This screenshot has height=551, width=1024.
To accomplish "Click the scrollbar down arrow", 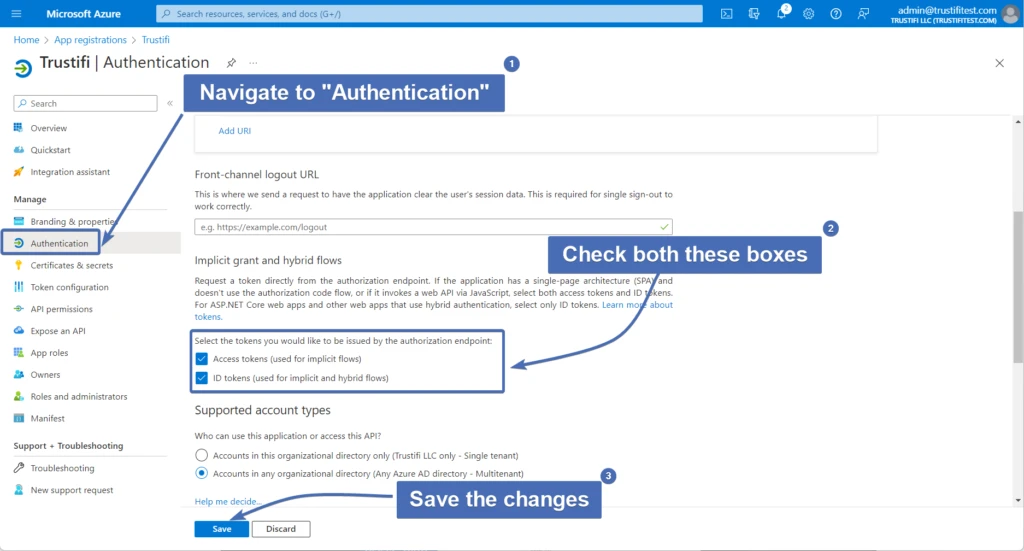I will pos(1018,501).
